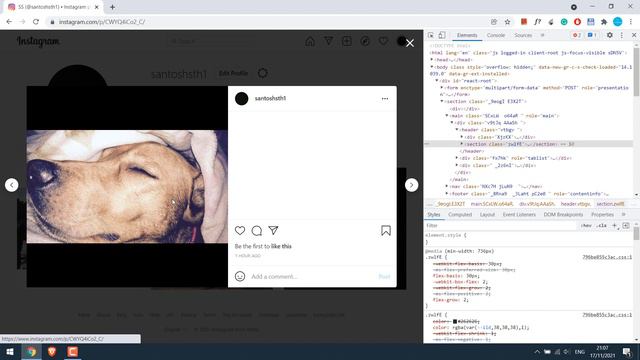The width and height of the screenshot is (640, 360).
Task: Switch to the Sources tab
Action: tap(523, 36)
